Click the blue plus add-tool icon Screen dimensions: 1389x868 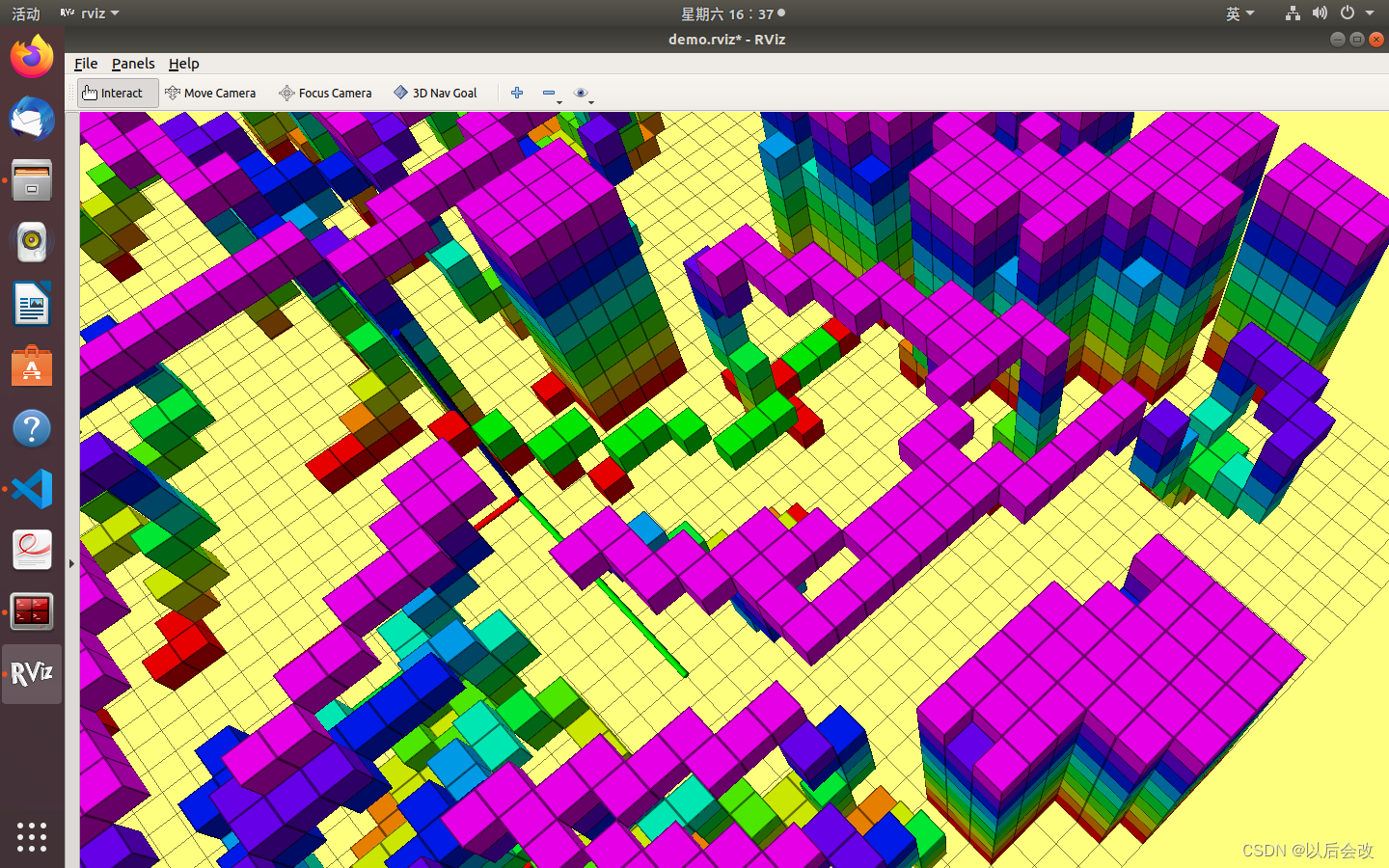tap(517, 93)
